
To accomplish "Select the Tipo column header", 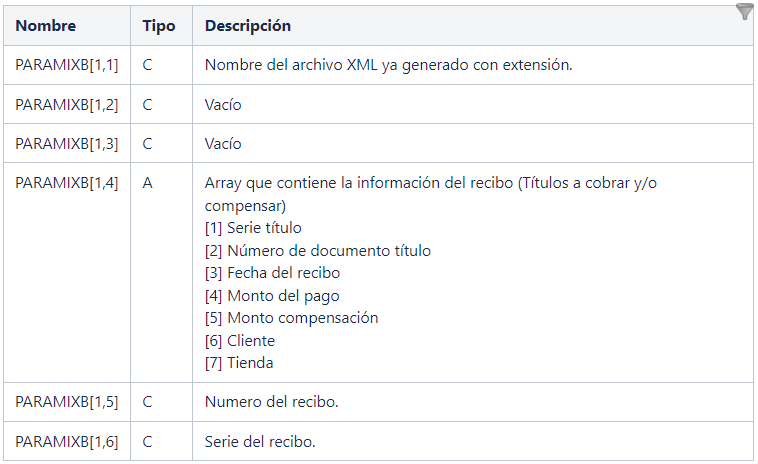I will coord(161,26).
